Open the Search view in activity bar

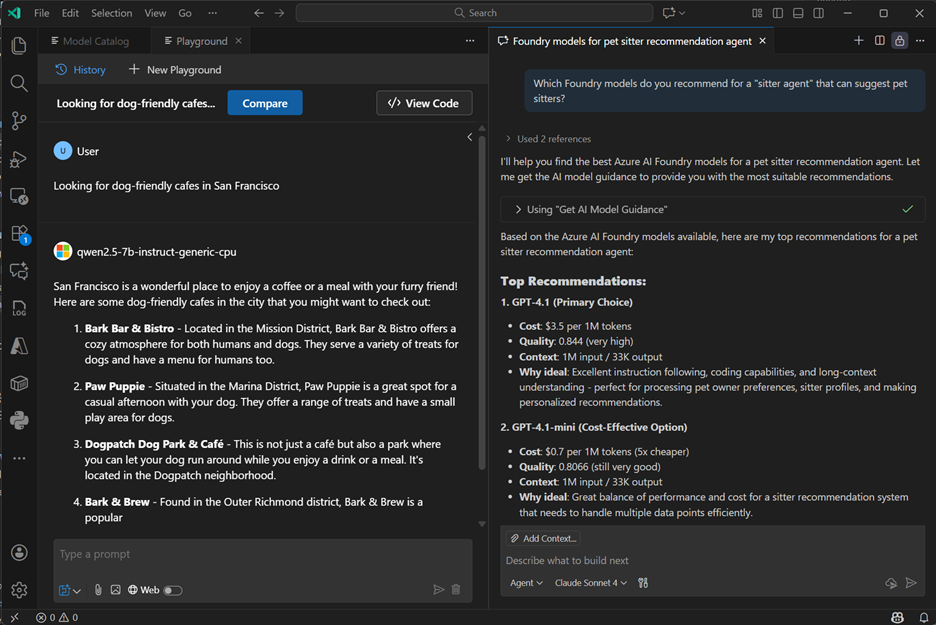click(19, 83)
